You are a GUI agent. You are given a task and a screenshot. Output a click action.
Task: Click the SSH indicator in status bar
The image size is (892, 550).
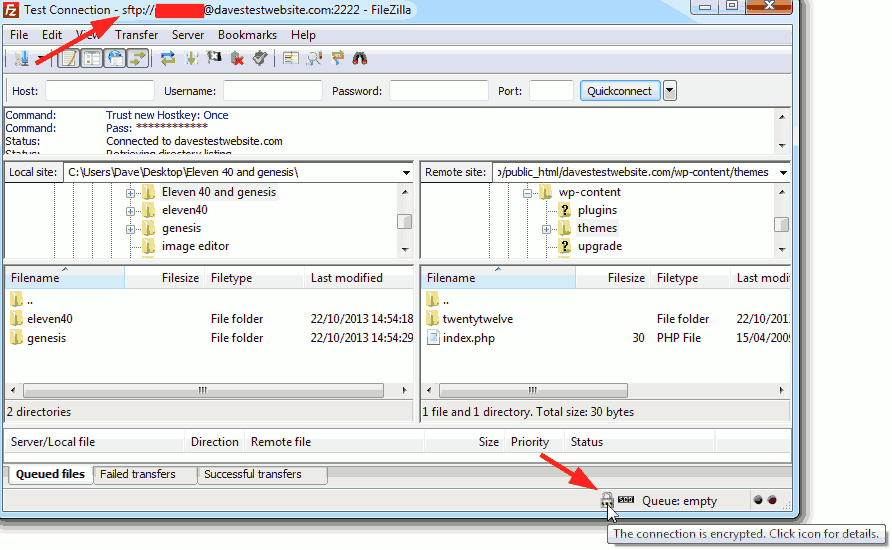(x=626, y=499)
